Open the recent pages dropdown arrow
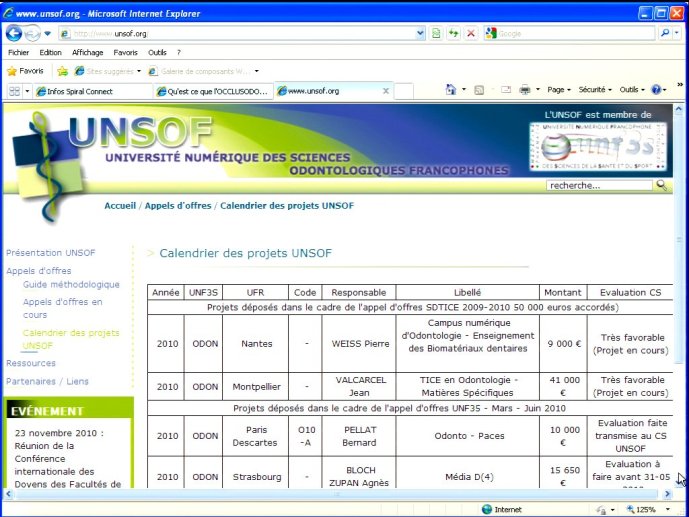This screenshot has height=517, width=689. [x=47, y=33]
